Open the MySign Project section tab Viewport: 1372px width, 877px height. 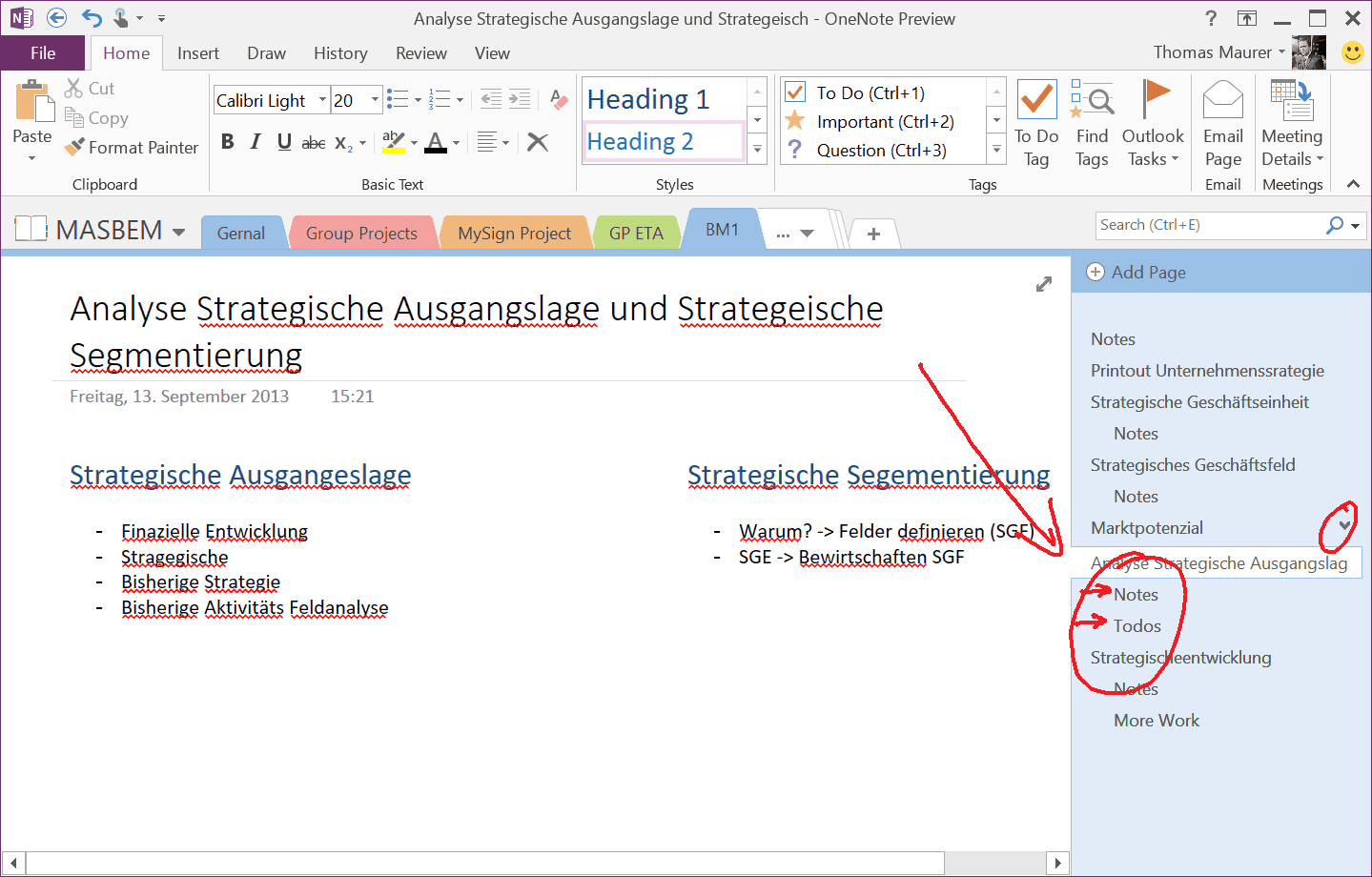tap(514, 234)
